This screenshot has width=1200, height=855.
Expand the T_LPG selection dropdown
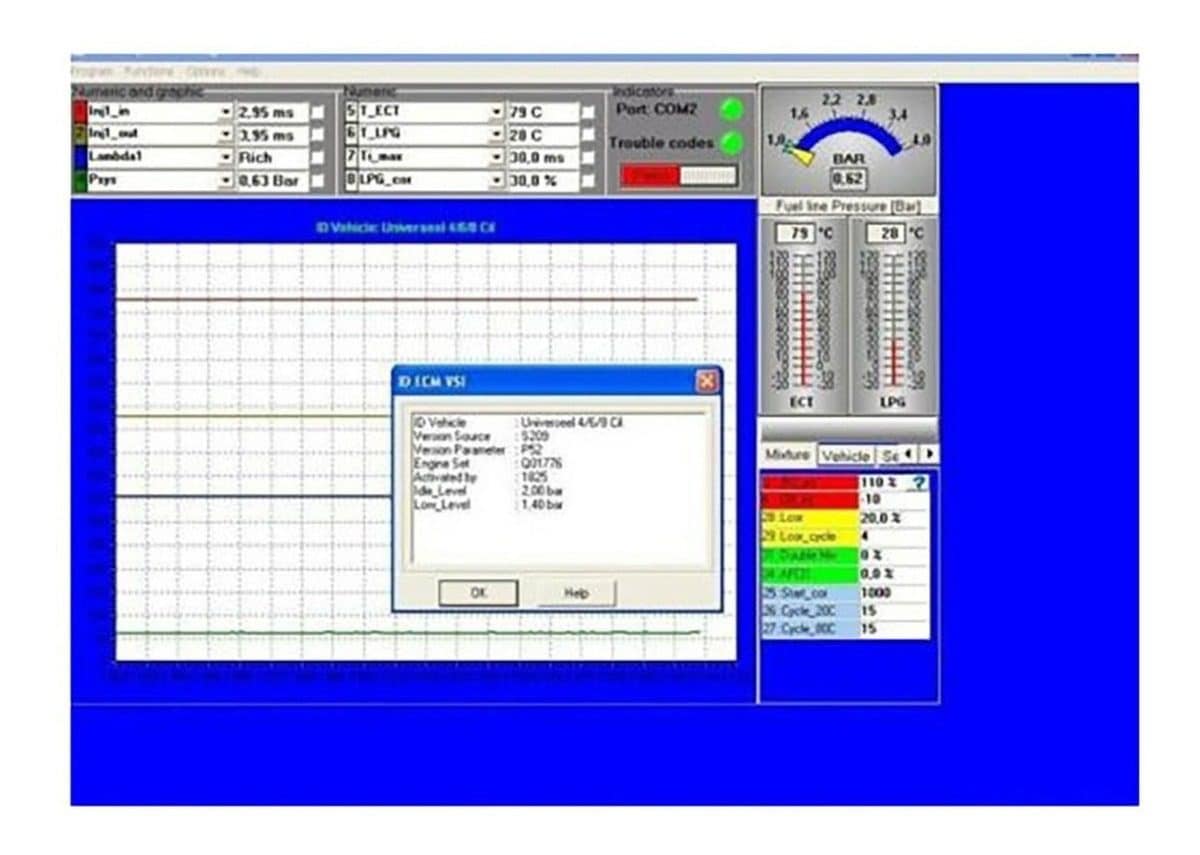point(496,132)
